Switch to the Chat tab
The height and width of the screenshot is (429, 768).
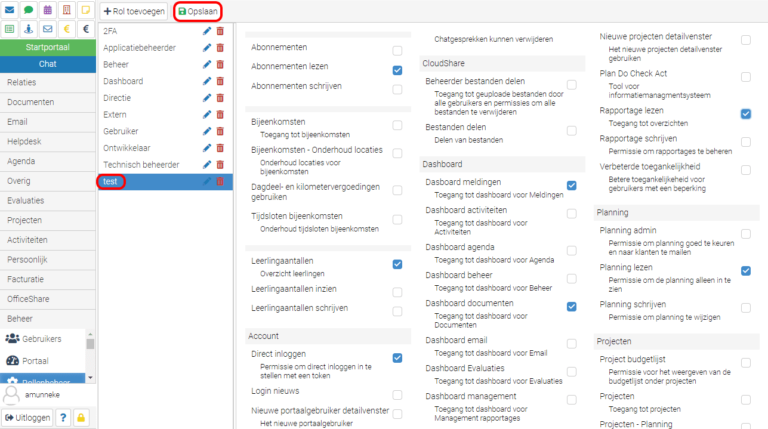pyautogui.click(x=48, y=64)
